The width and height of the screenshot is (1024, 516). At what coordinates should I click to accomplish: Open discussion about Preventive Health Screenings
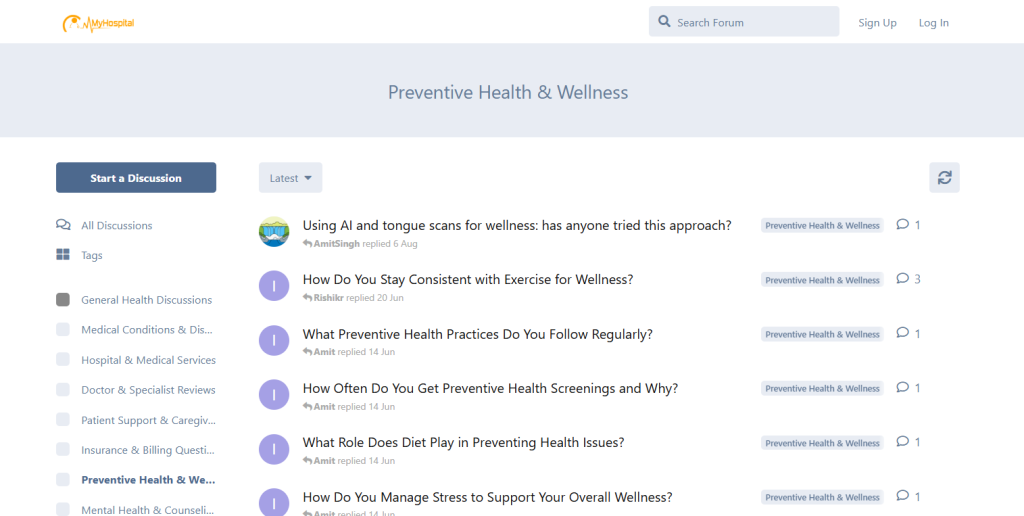coord(490,388)
